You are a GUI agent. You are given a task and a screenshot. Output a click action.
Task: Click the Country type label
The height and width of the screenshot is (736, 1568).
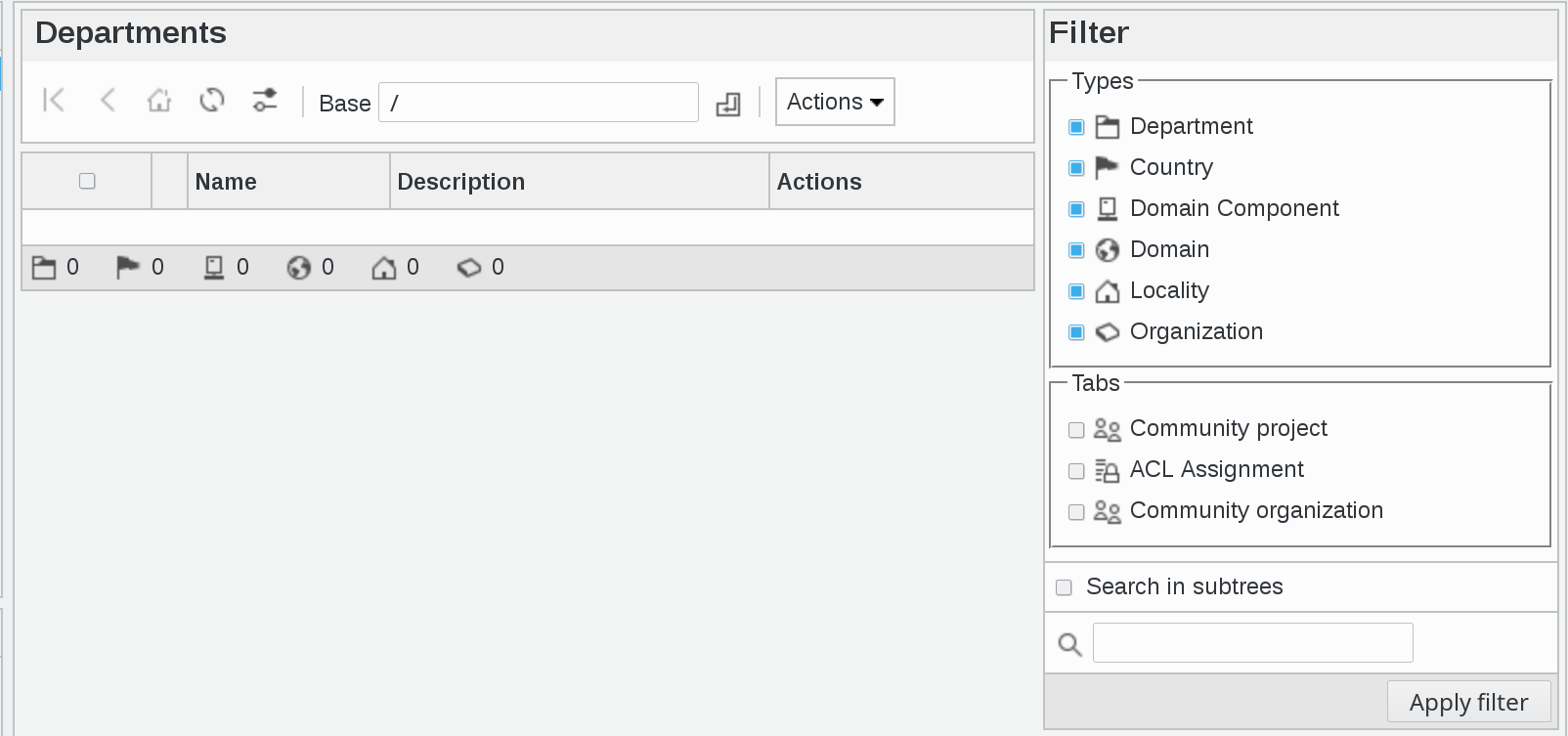coord(1171,168)
